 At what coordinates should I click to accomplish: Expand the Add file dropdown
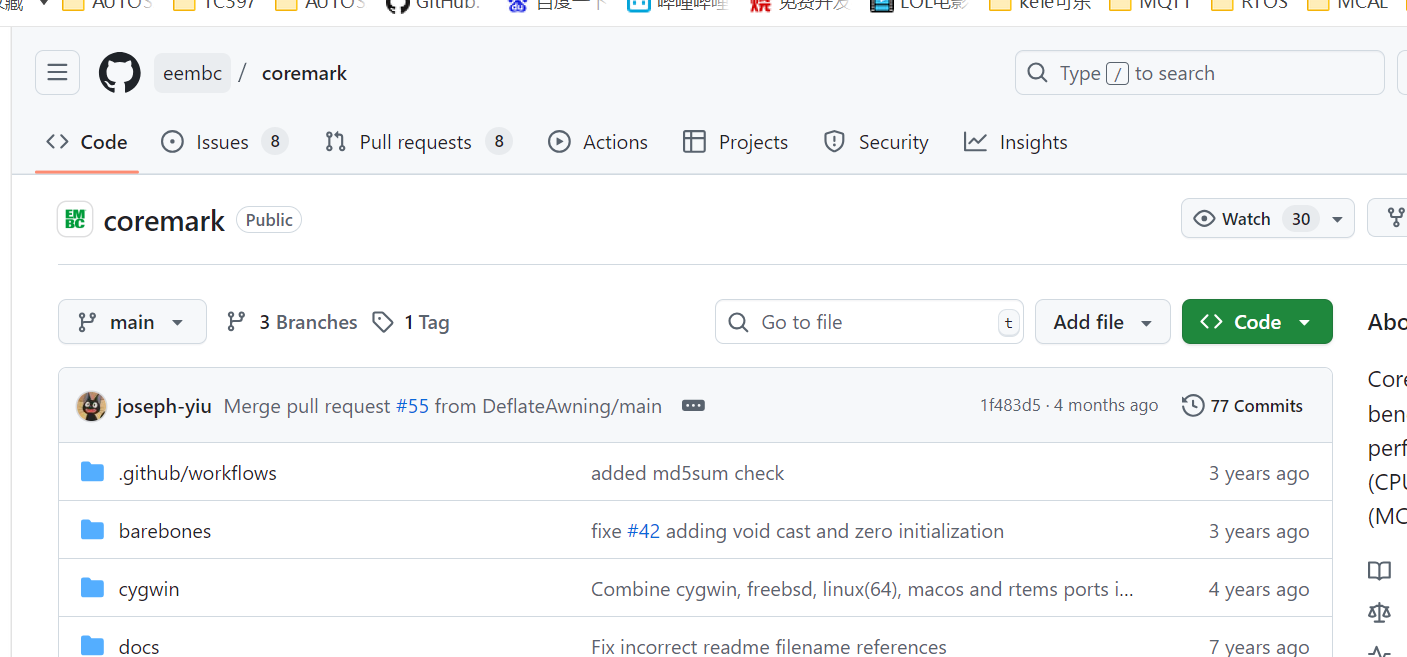(1102, 322)
